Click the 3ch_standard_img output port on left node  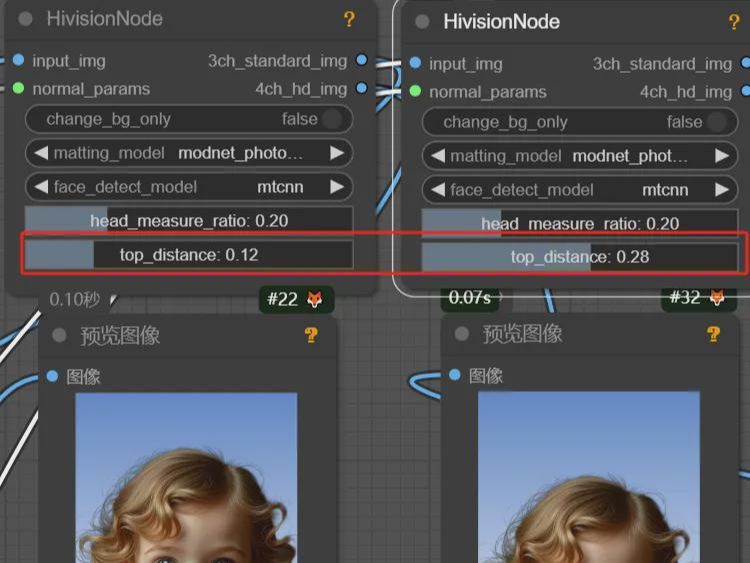[x=361, y=61]
